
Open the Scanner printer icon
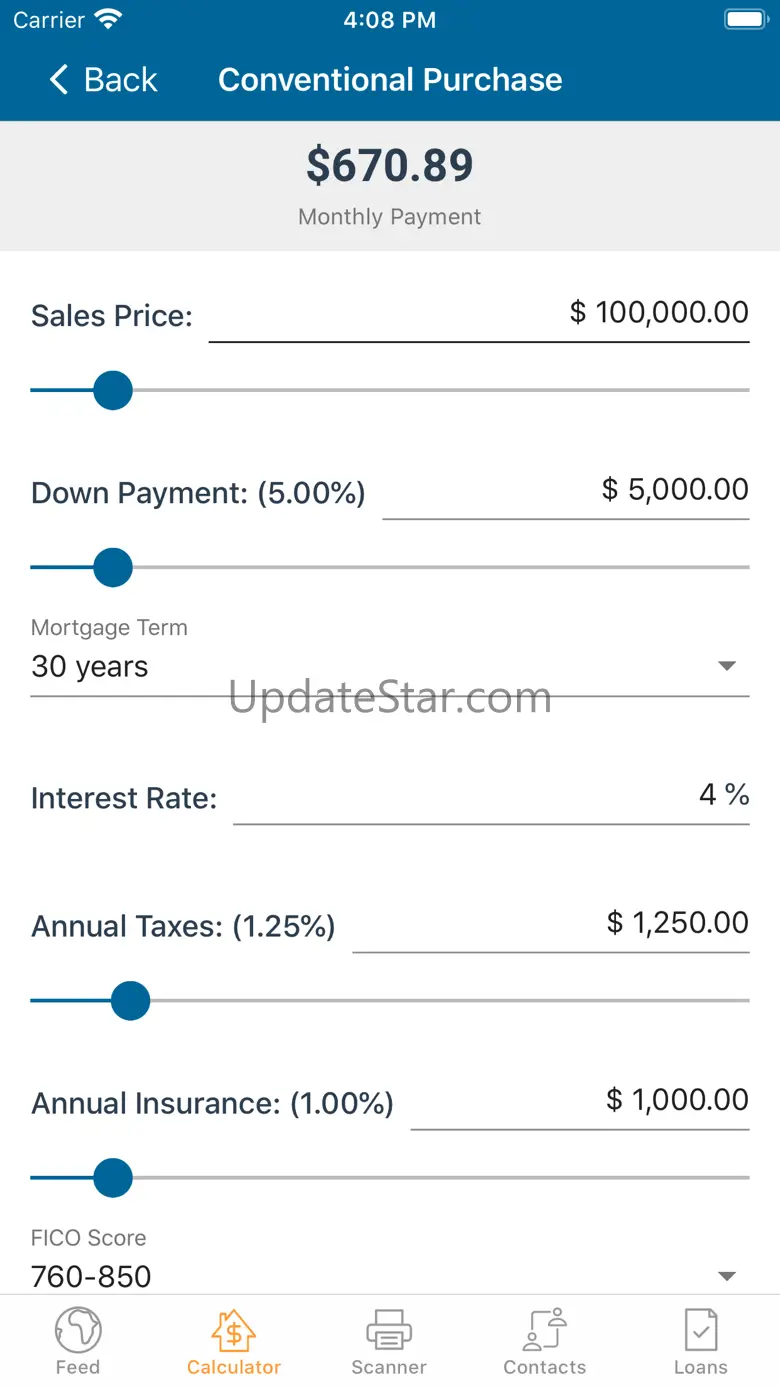tap(389, 1331)
